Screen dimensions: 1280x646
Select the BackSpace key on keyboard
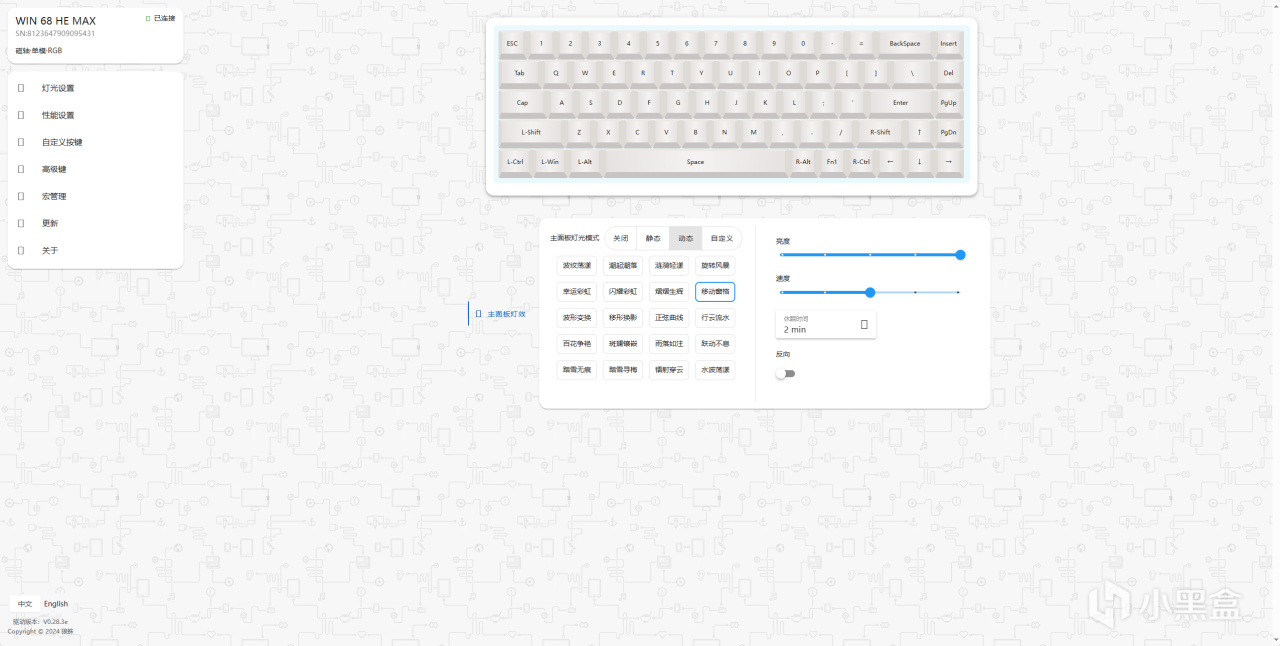coord(904,44)
